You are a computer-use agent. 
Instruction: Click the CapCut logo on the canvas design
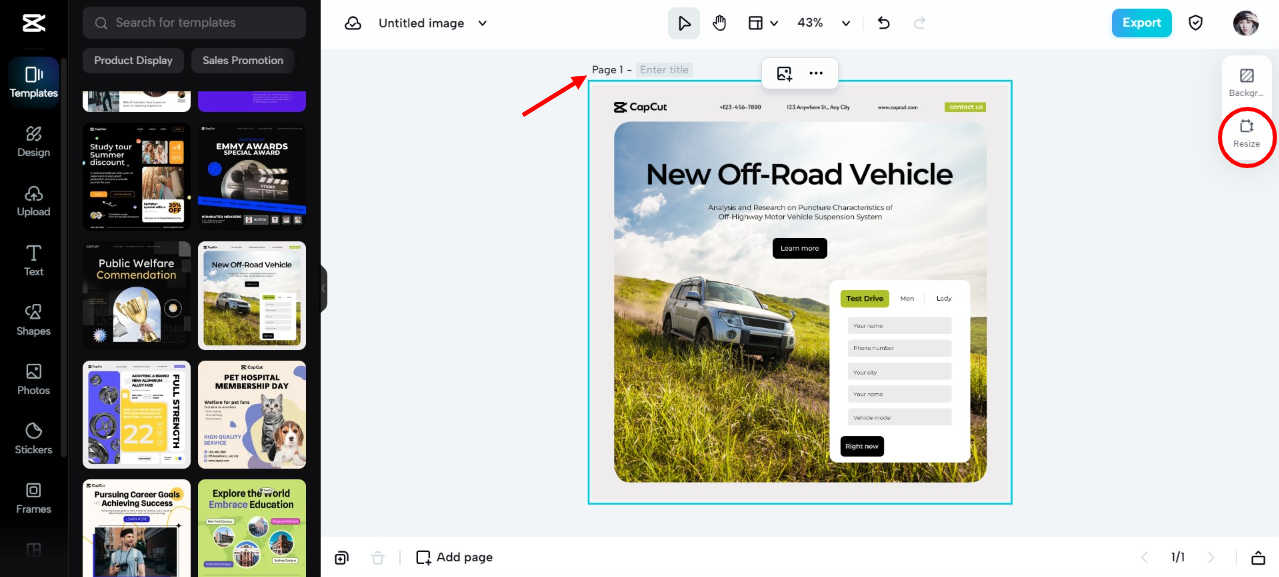point(640,107)
